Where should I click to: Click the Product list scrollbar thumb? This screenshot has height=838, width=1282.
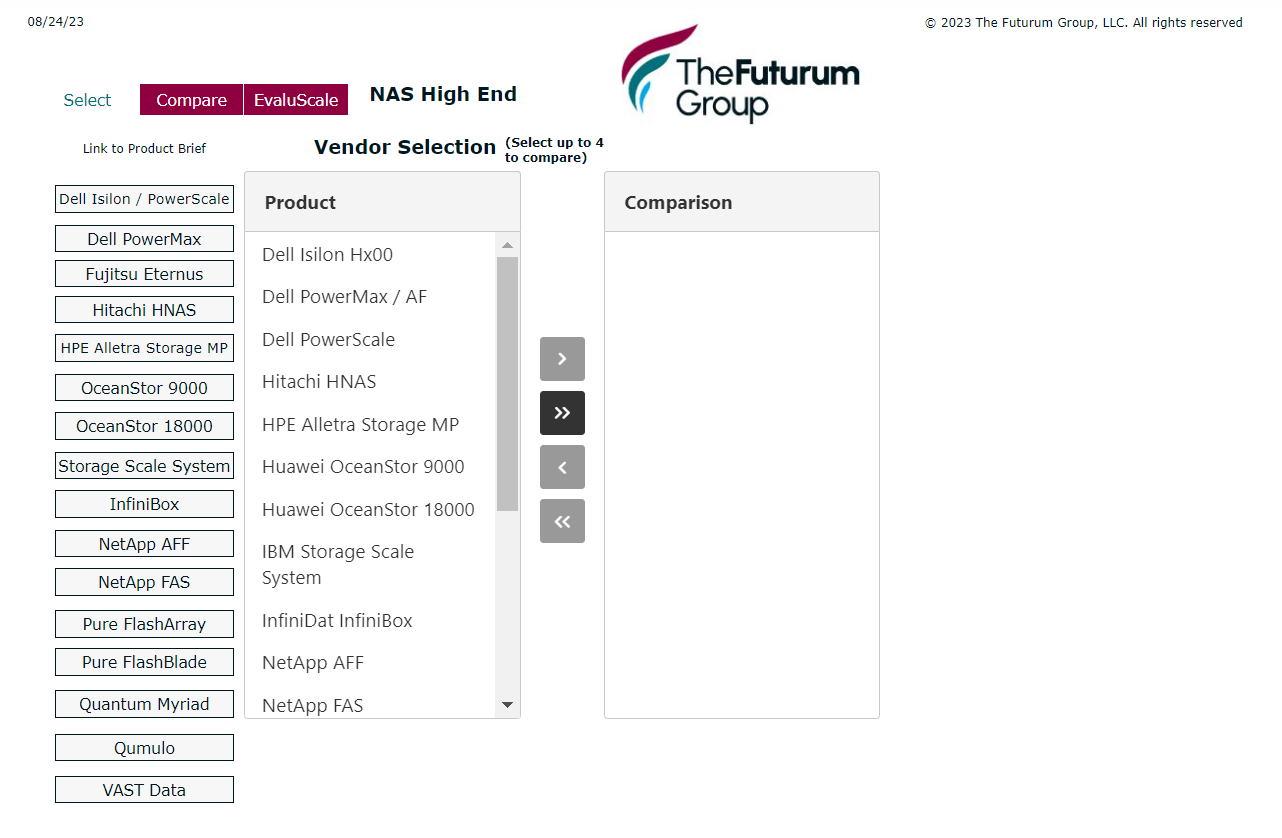pyautogui.click(x=507, y=384)
